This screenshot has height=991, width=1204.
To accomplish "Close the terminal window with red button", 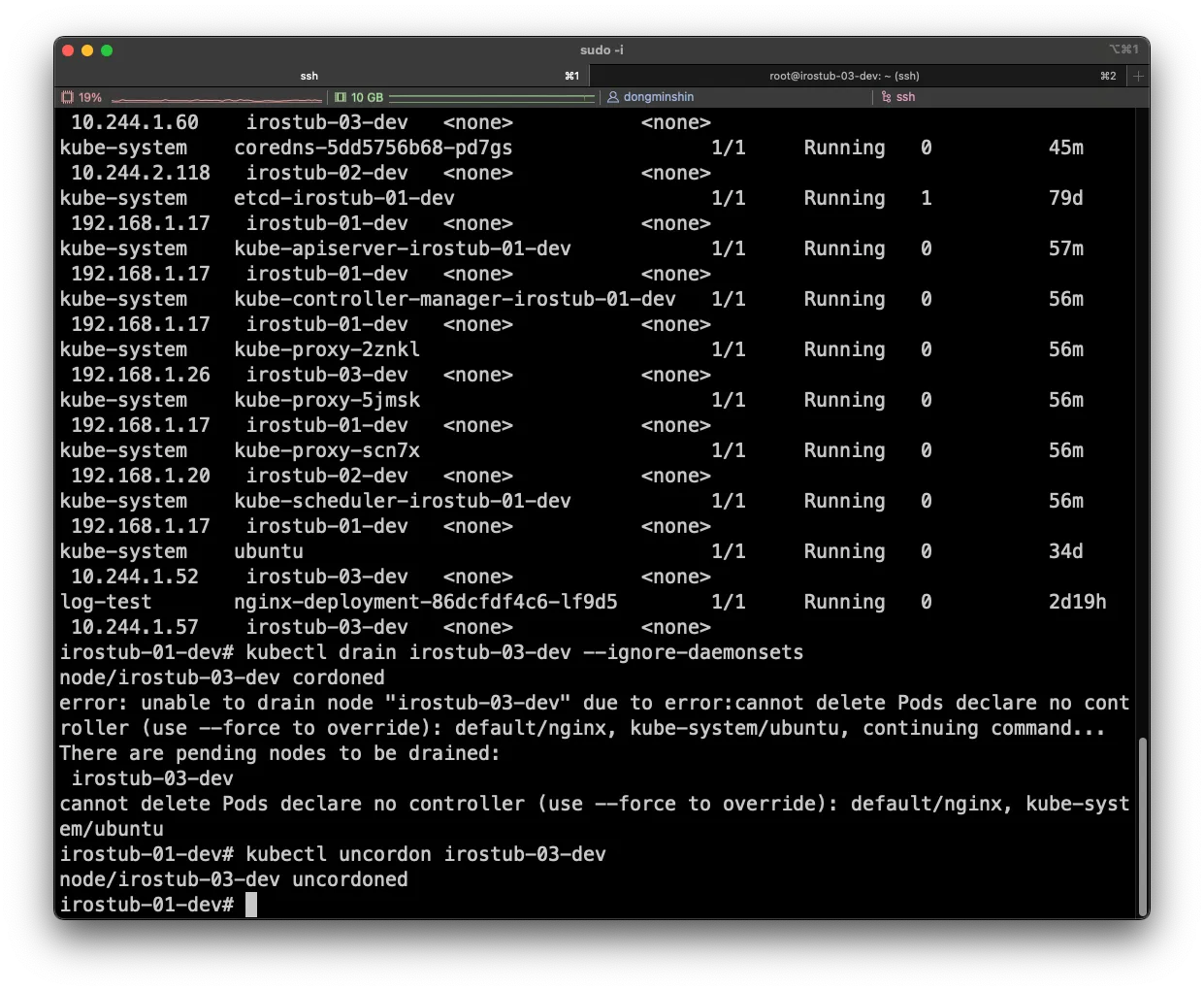I will click(x=68, y=50).
